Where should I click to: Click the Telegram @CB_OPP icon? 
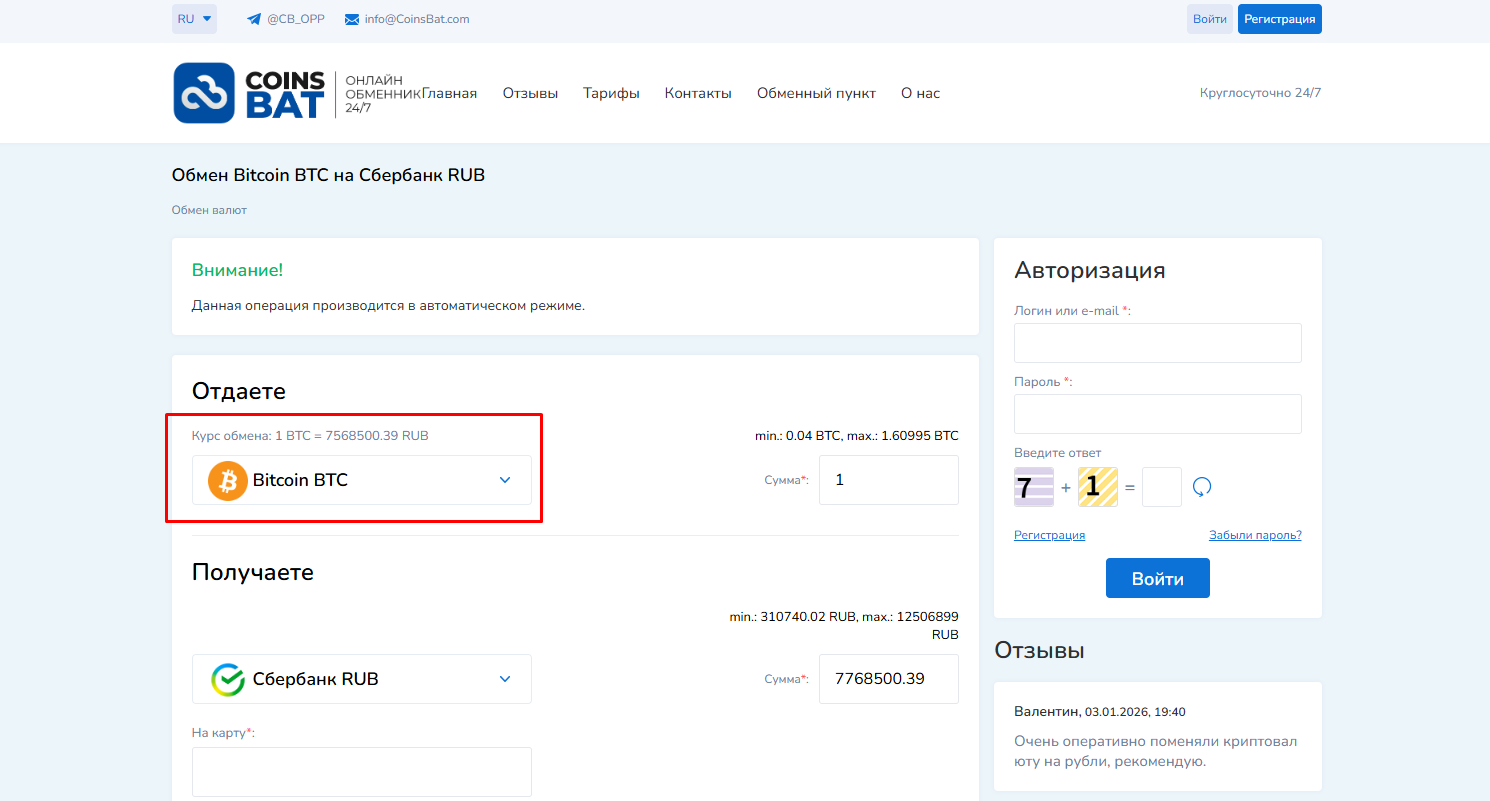click(x=253, y=19)
